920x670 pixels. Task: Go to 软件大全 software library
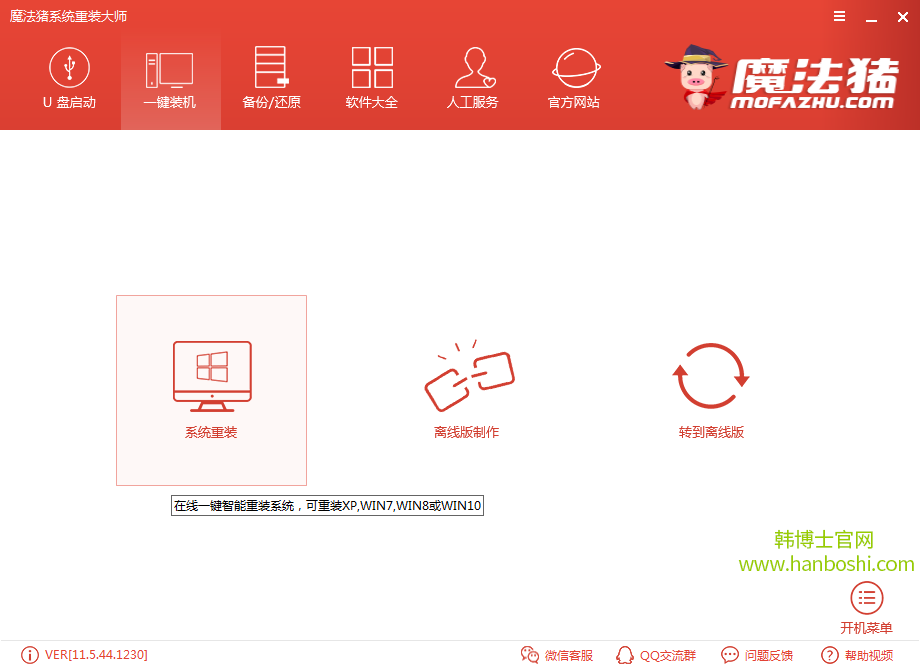[372, 80]
